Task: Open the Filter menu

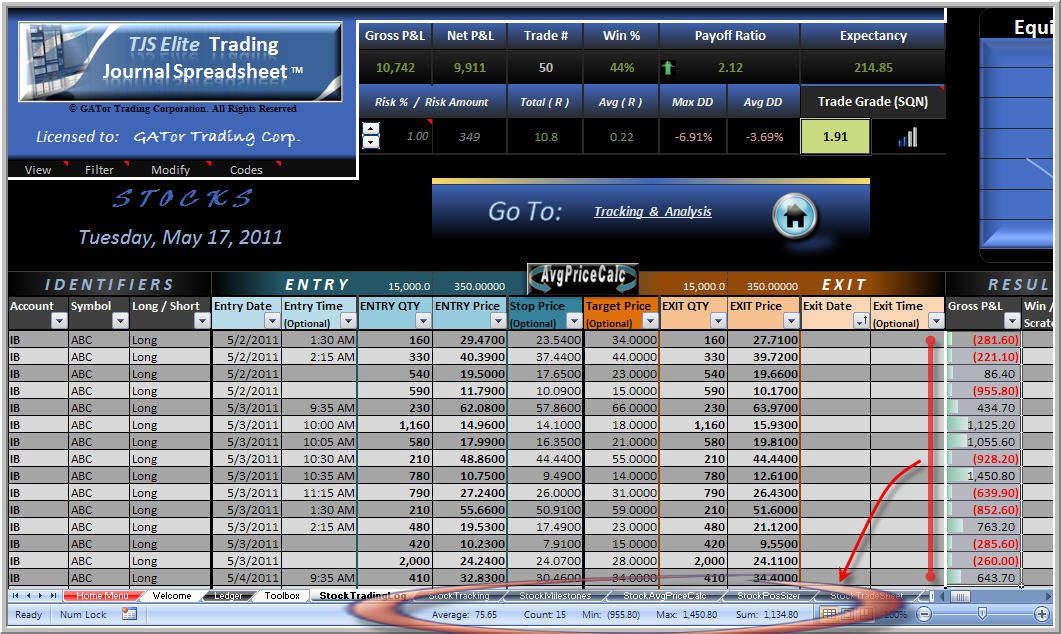Action: (99, 169)
